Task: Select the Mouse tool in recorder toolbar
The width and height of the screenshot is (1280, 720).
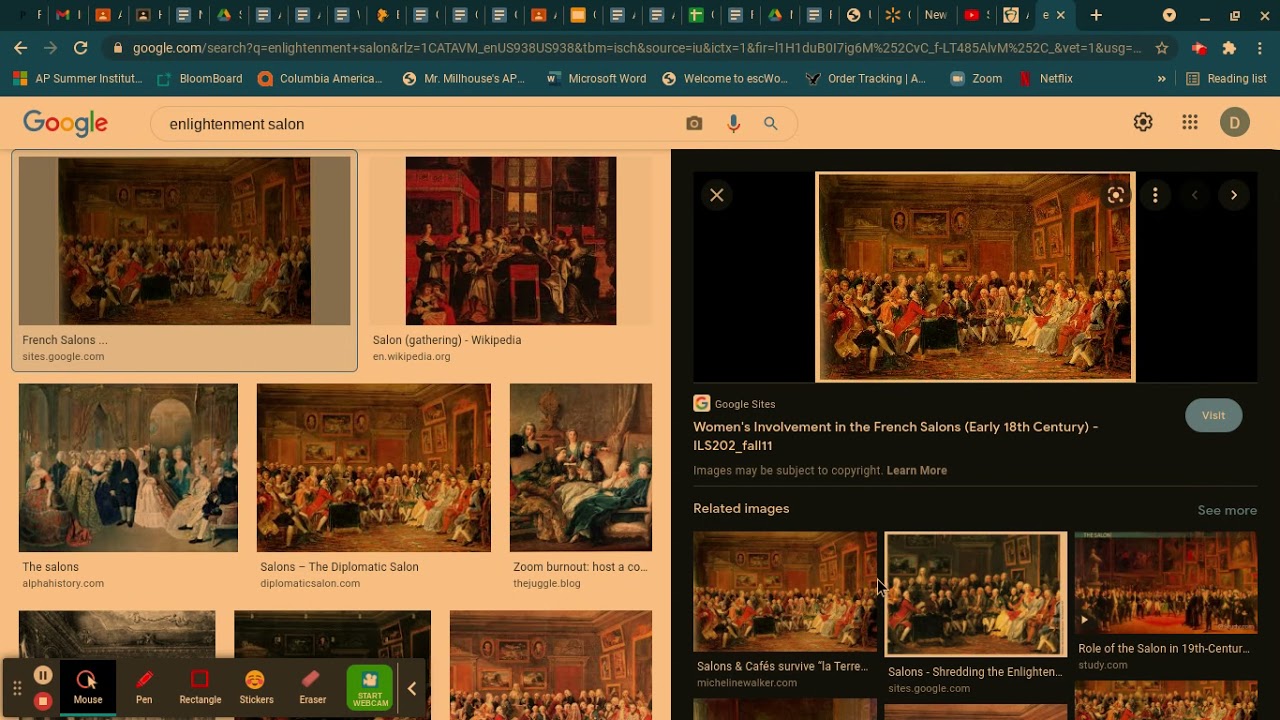Action: [x=88, y=687]
